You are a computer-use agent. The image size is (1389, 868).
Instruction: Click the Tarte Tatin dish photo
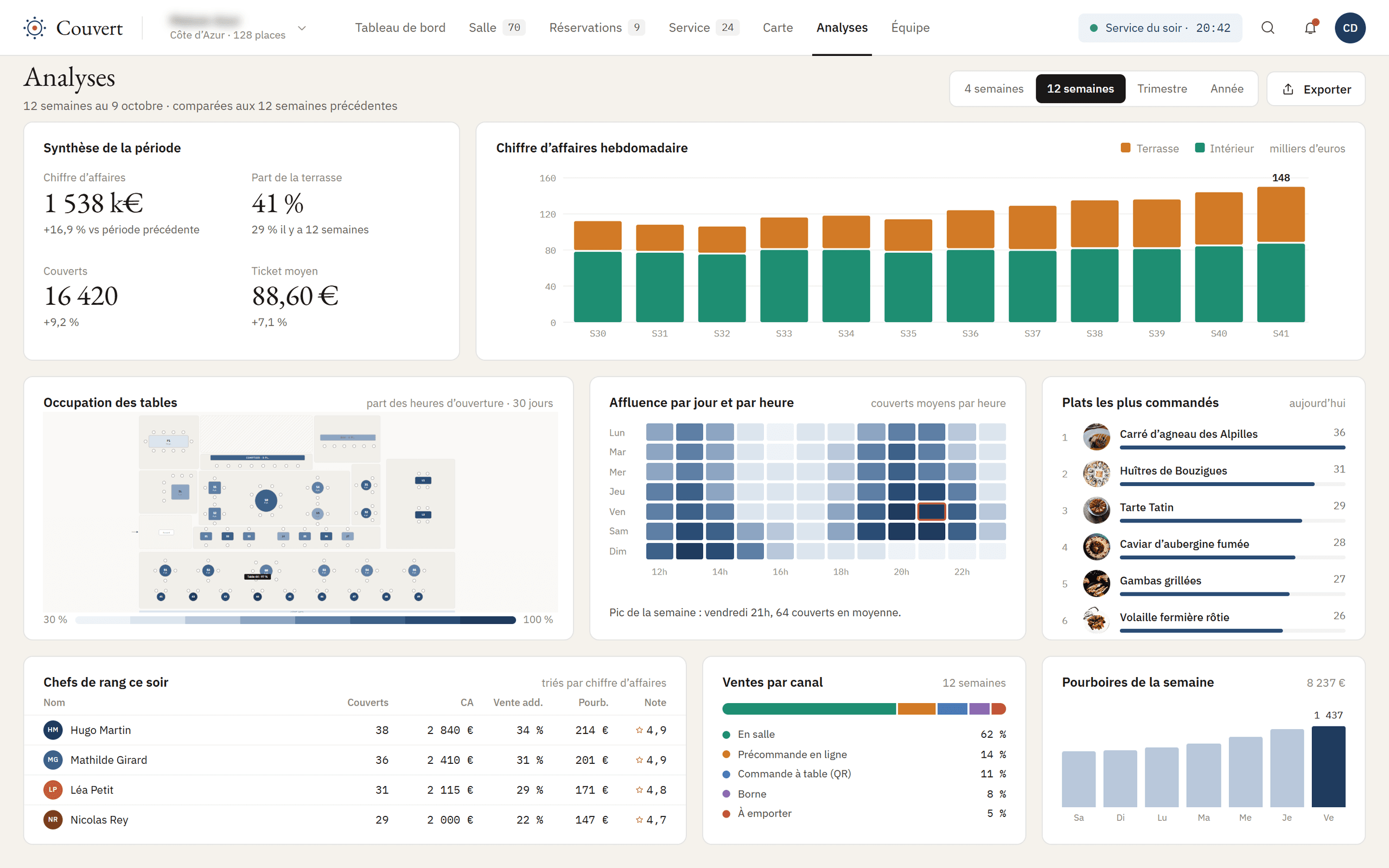coord(1096,510)
